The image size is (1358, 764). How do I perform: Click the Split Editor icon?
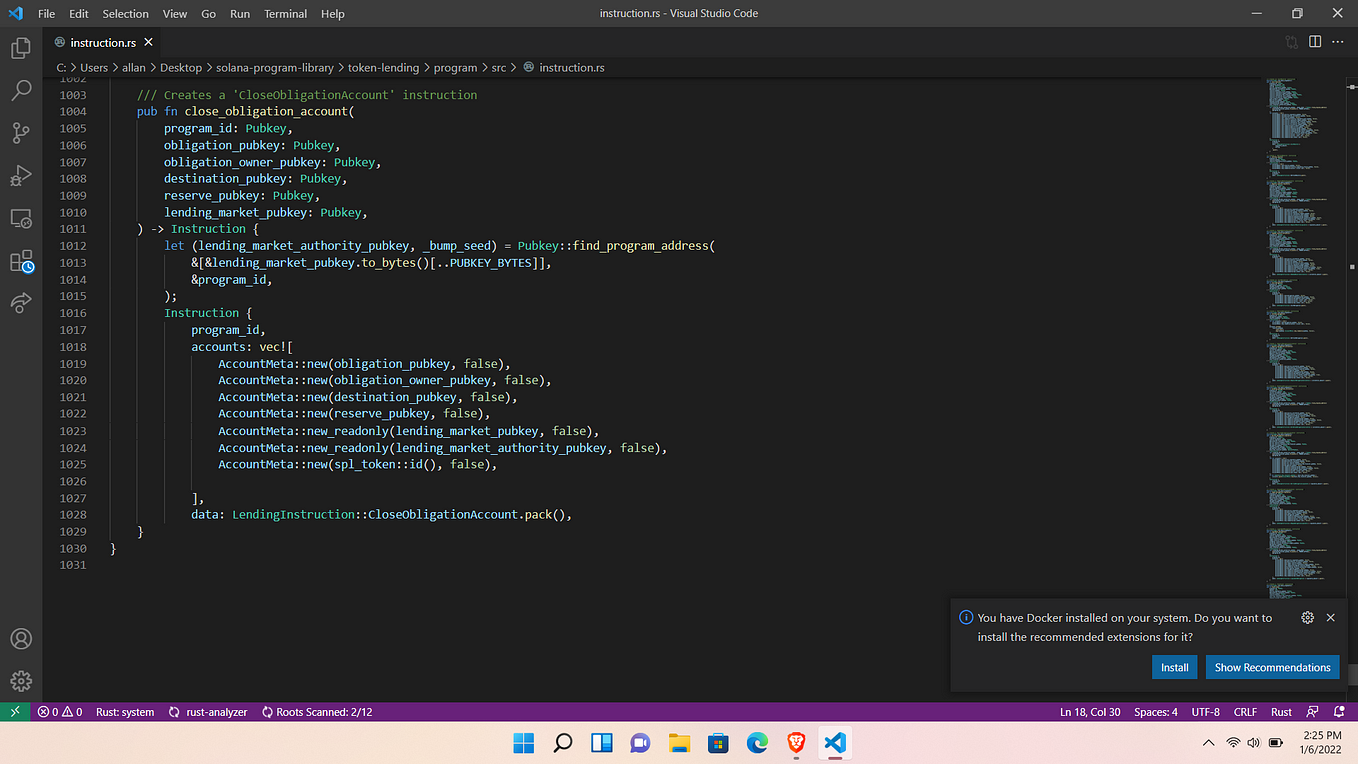(x=1315, y=42)
